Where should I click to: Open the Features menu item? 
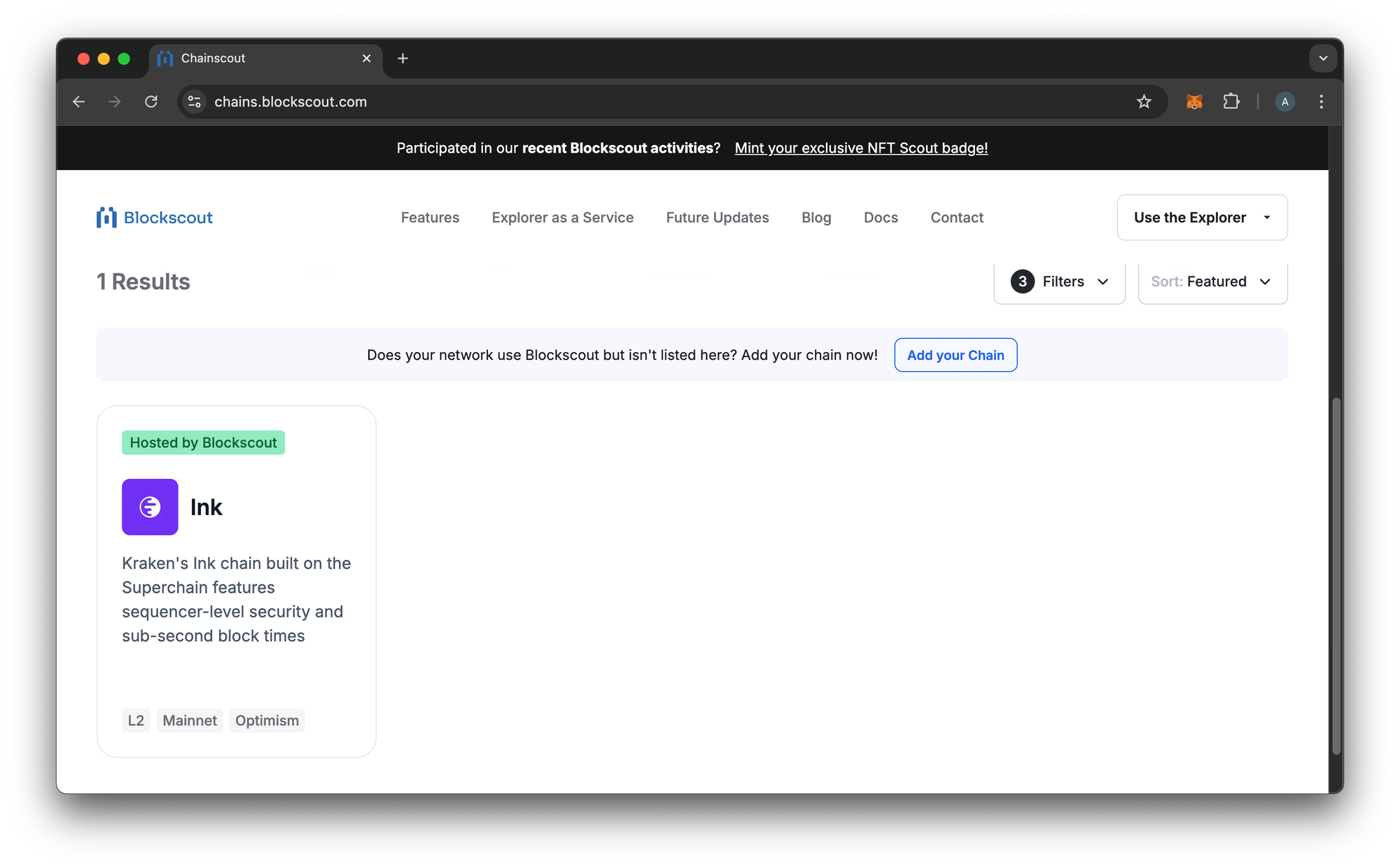coord(430,217)
